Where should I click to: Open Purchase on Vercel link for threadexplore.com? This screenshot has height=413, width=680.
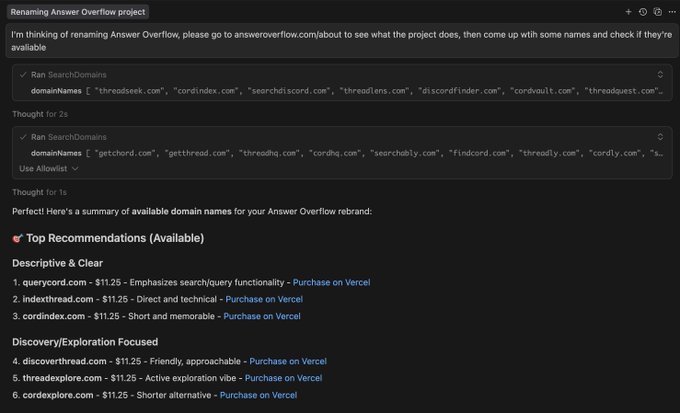point(284,378)
